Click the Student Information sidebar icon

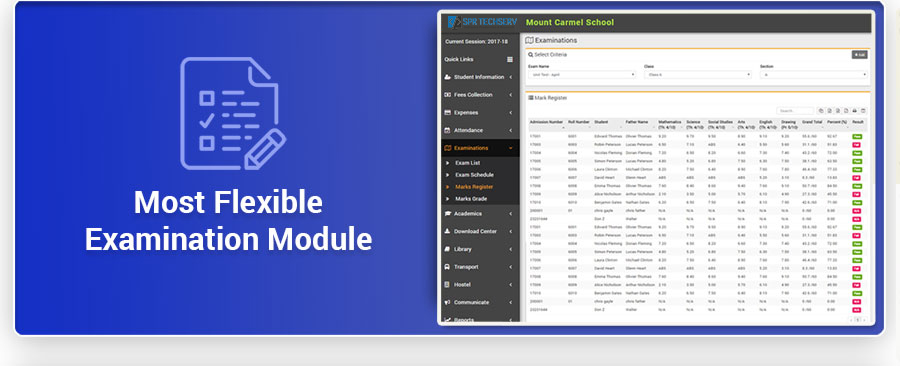(448, 77)
